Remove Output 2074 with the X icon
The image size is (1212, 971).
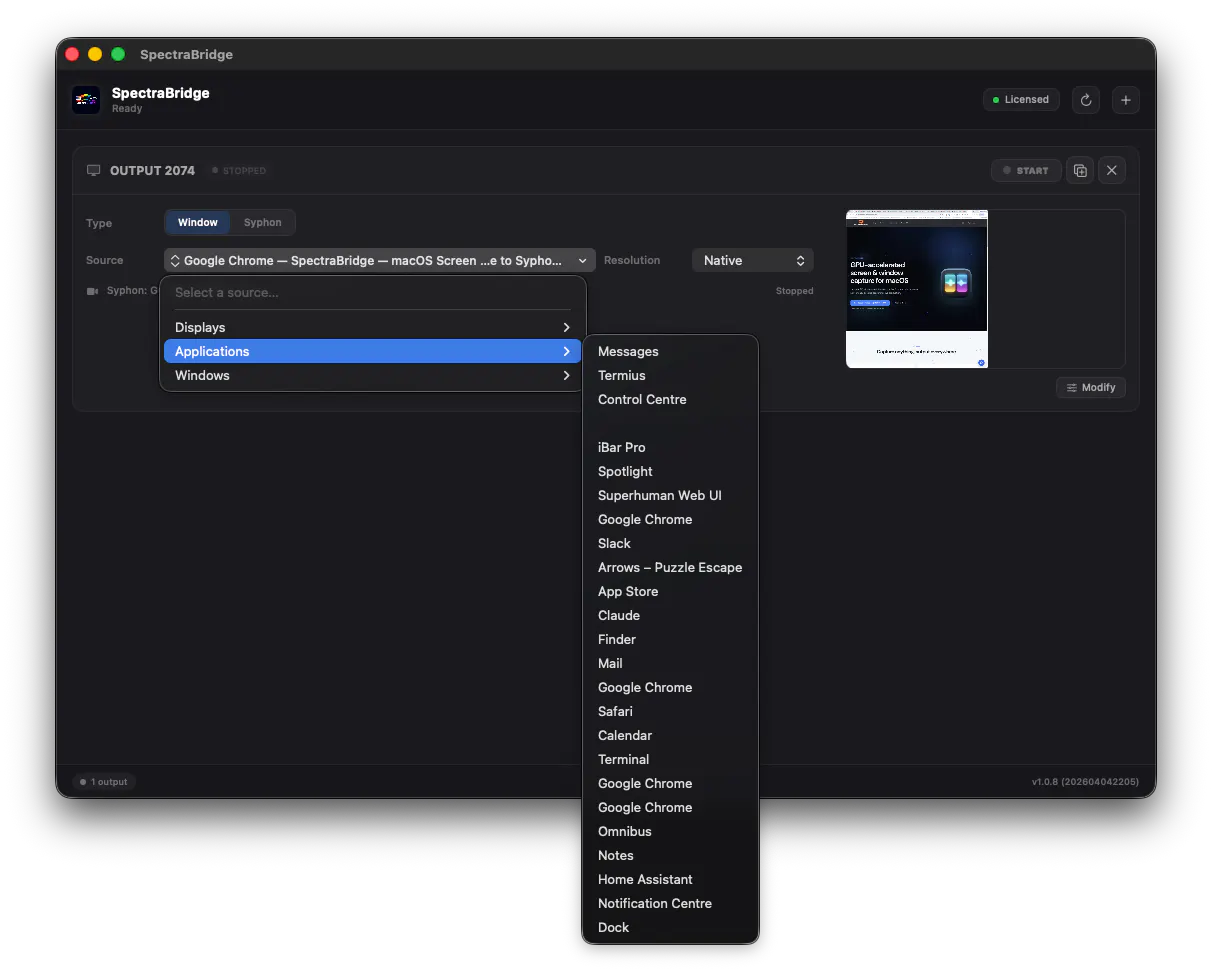1112,170
